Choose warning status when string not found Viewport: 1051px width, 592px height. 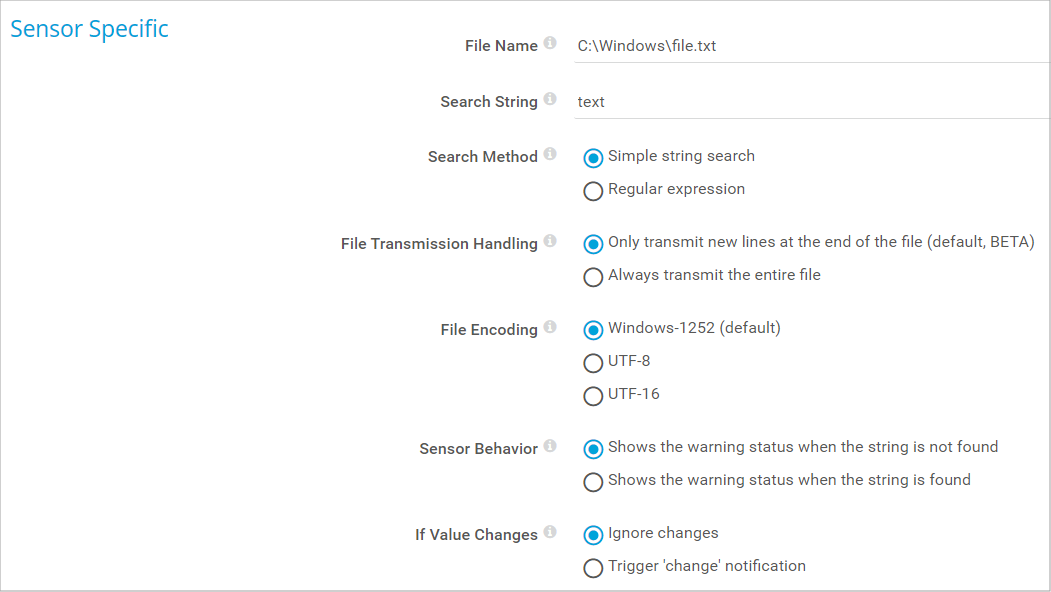tap(593, 448)
